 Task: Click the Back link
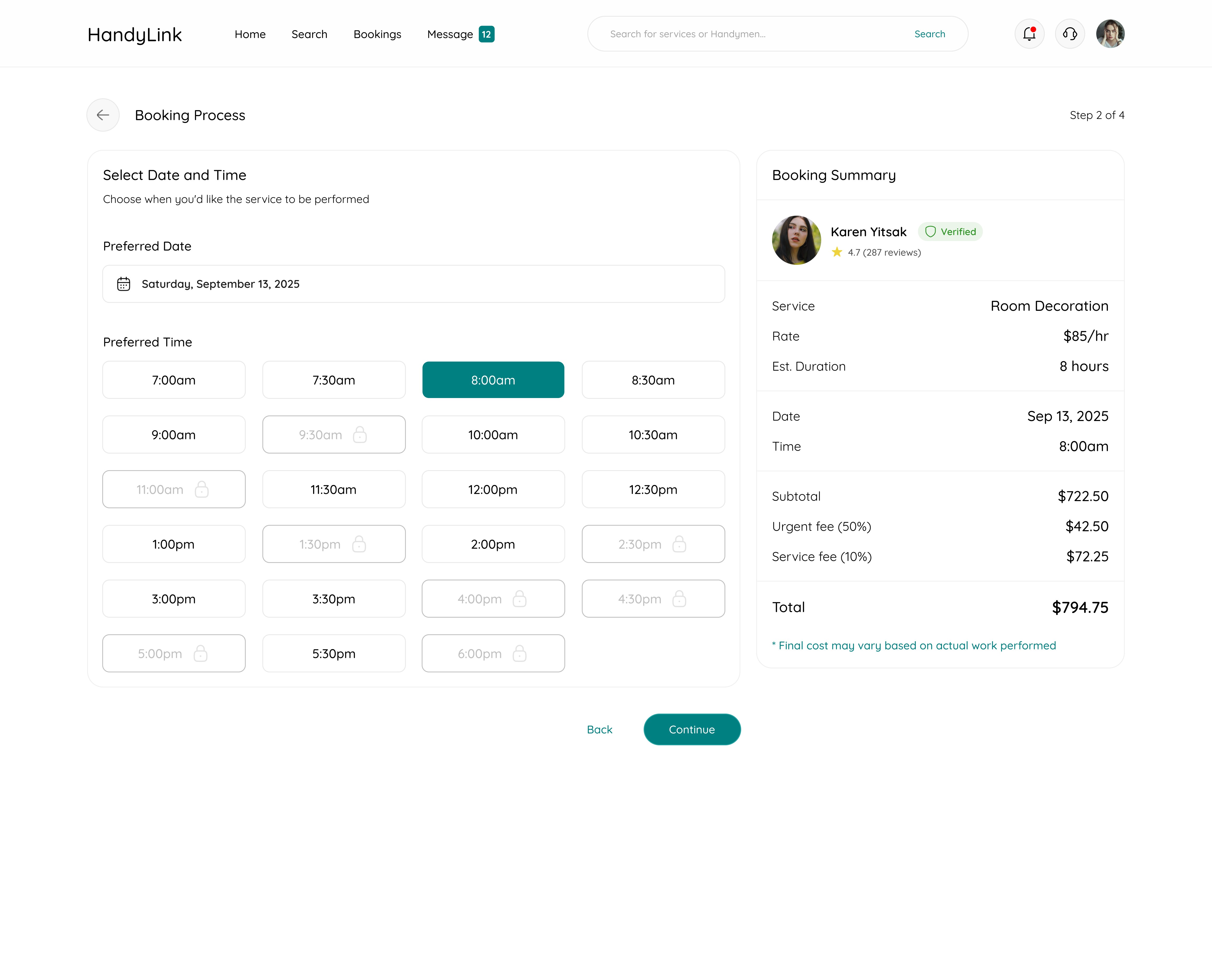coord(599,729)
